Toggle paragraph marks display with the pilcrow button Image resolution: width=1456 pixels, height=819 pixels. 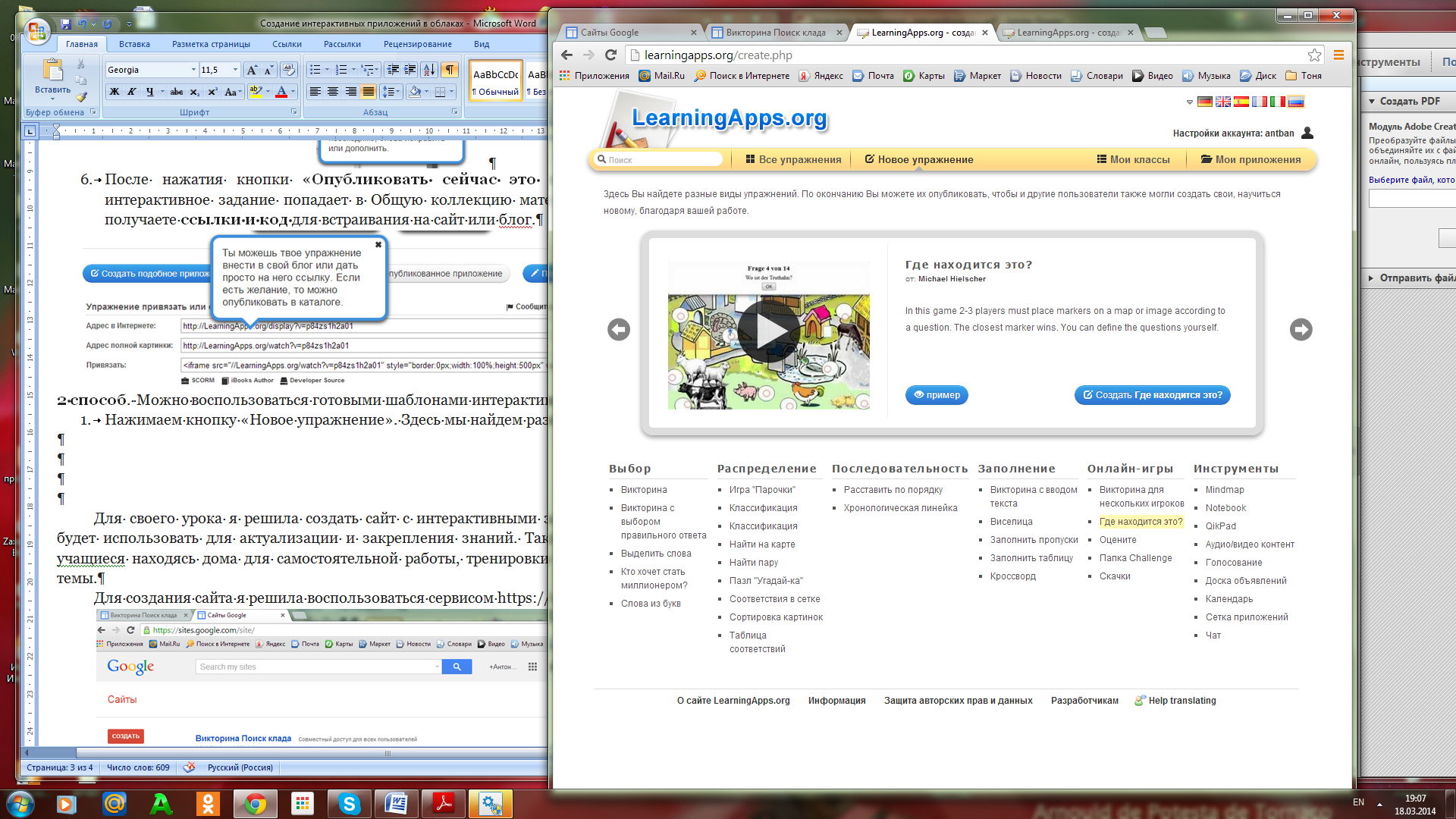point(450,70)
